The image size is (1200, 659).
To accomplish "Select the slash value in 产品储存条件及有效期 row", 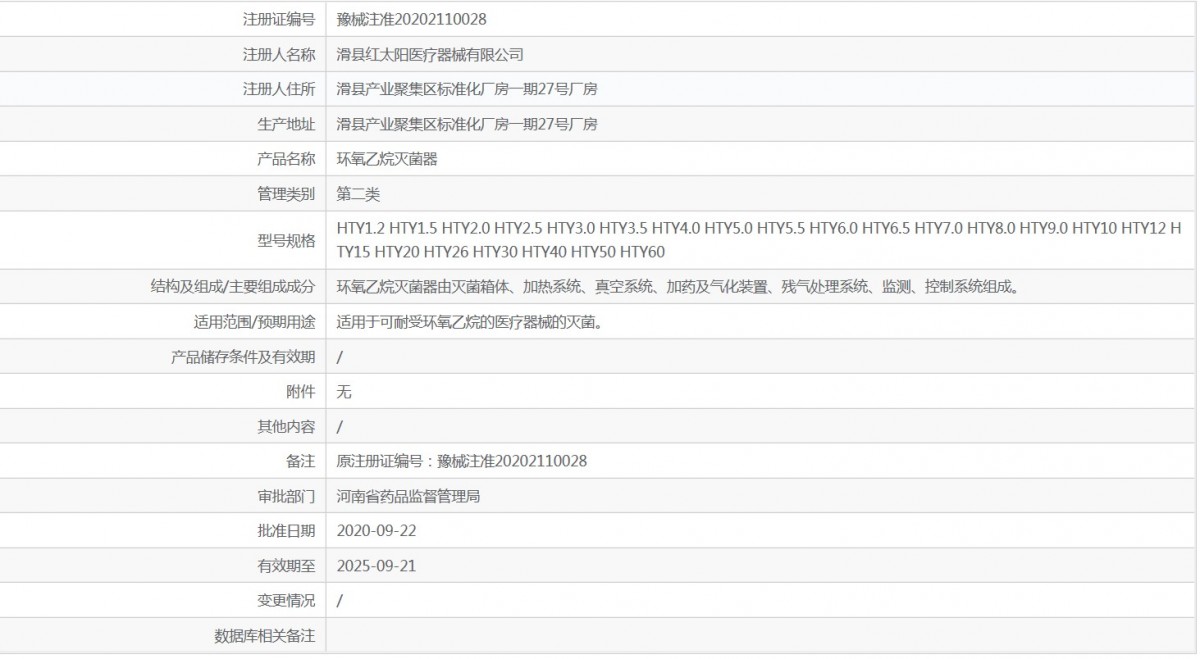I will pos(340,357).
